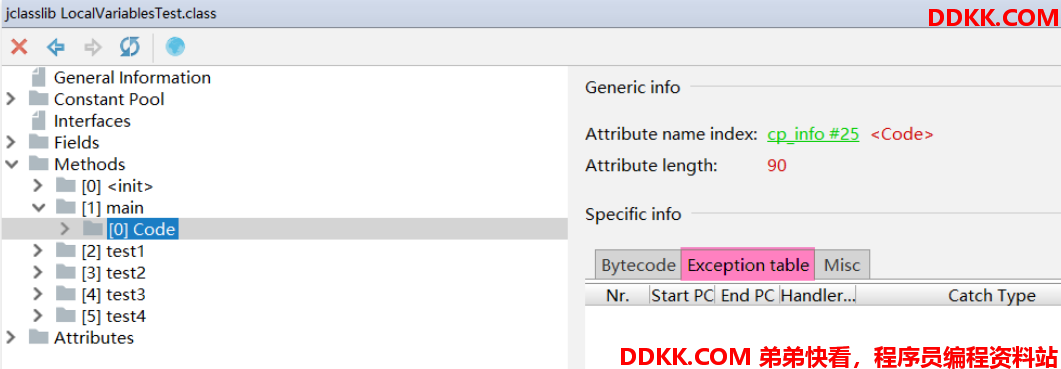The image size is (1061, 369).
Task: Click the attribute length value 90
Action: tap(777, 165)
